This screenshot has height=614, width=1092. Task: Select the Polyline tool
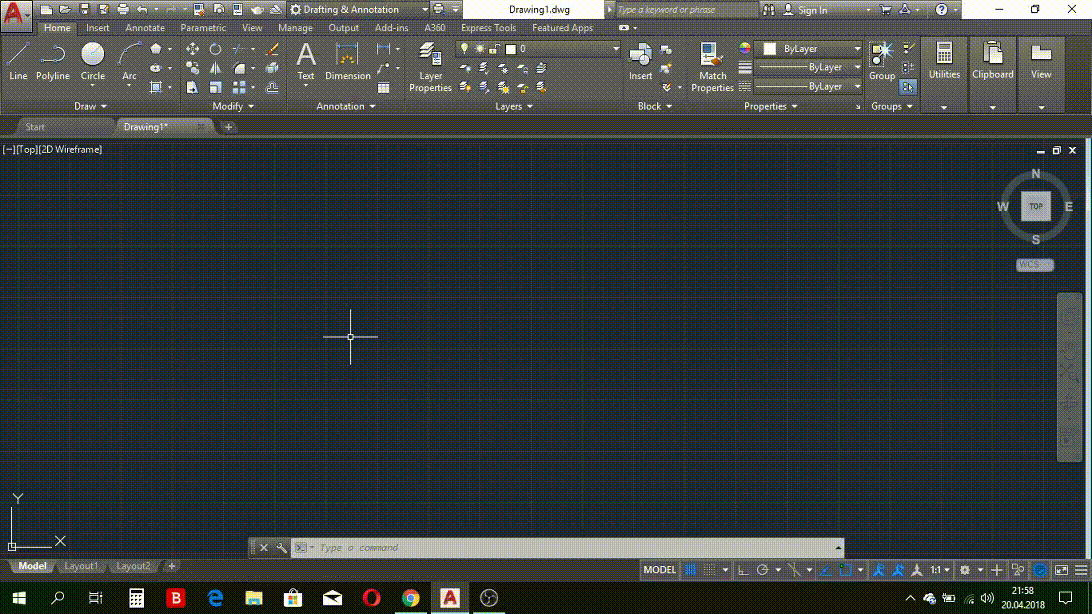click(x=53, y=61)
